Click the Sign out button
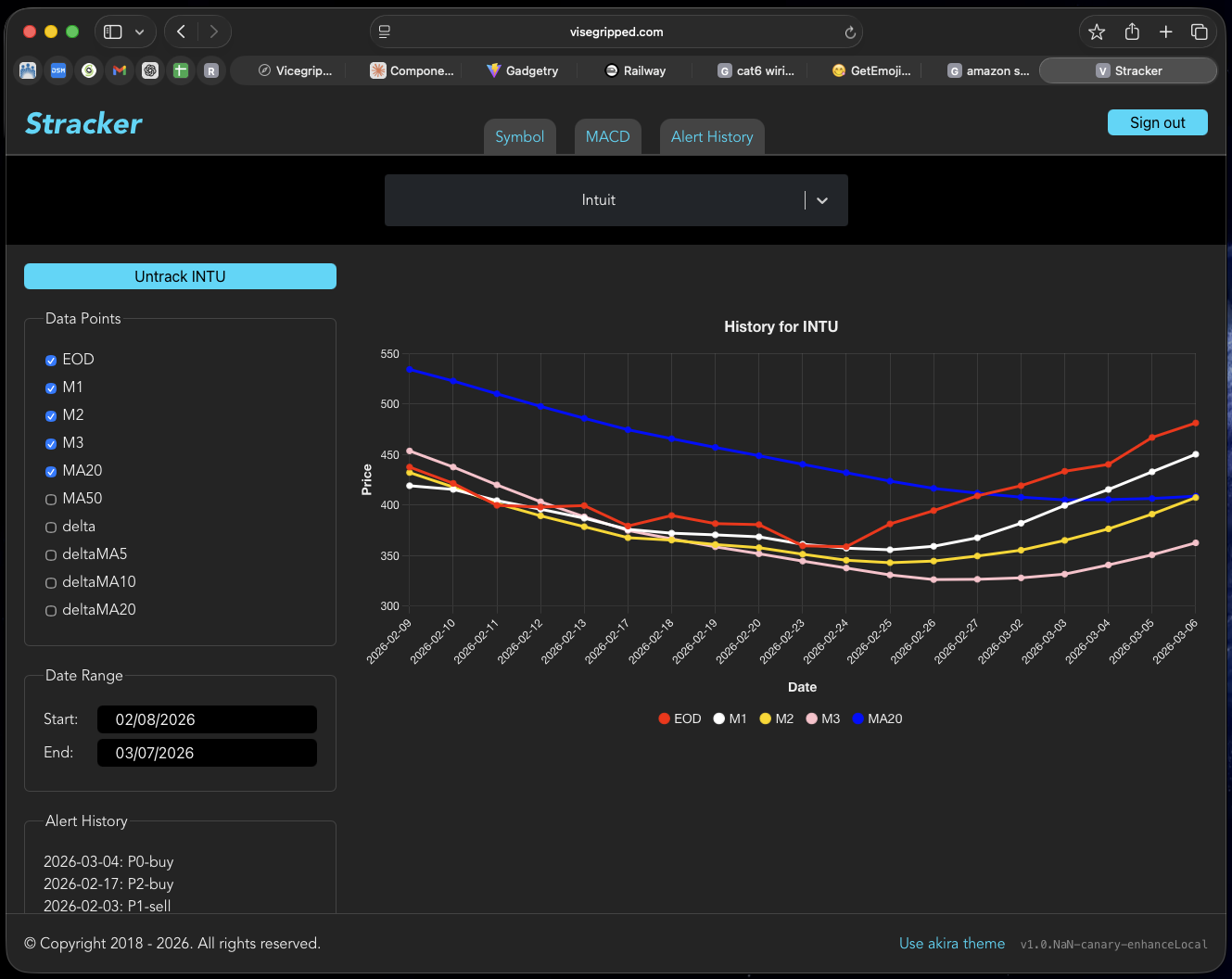 [x=1157, y=122]
